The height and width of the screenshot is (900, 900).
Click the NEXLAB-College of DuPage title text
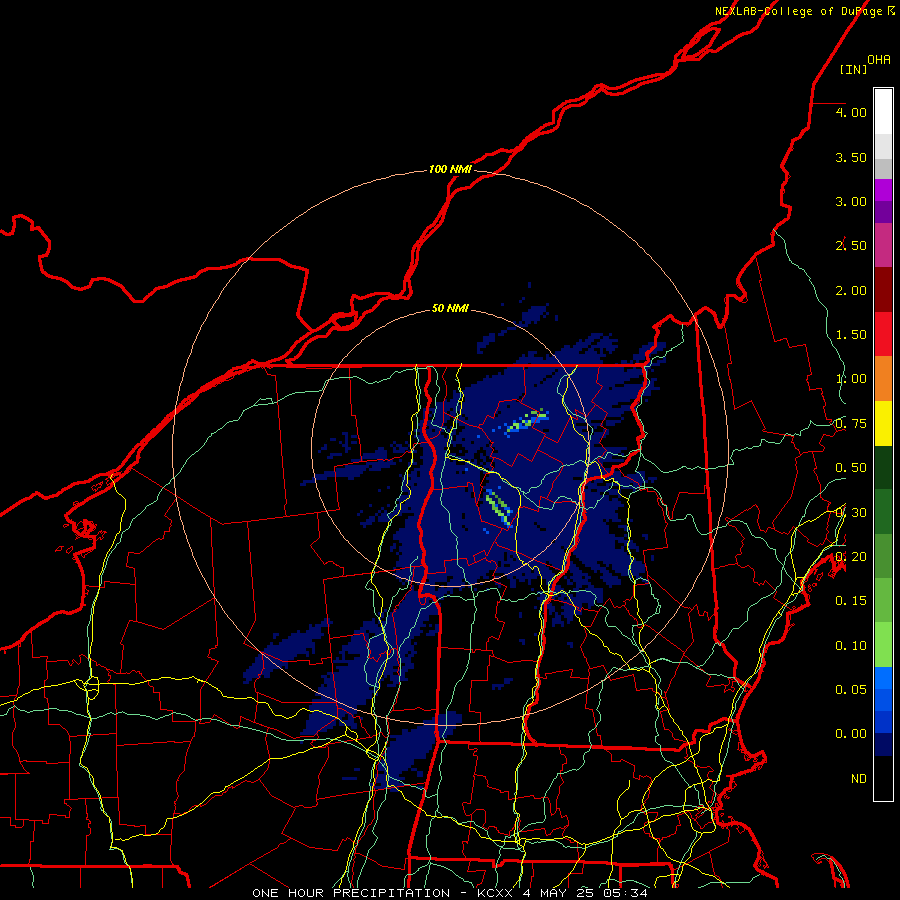click(798, 11)
